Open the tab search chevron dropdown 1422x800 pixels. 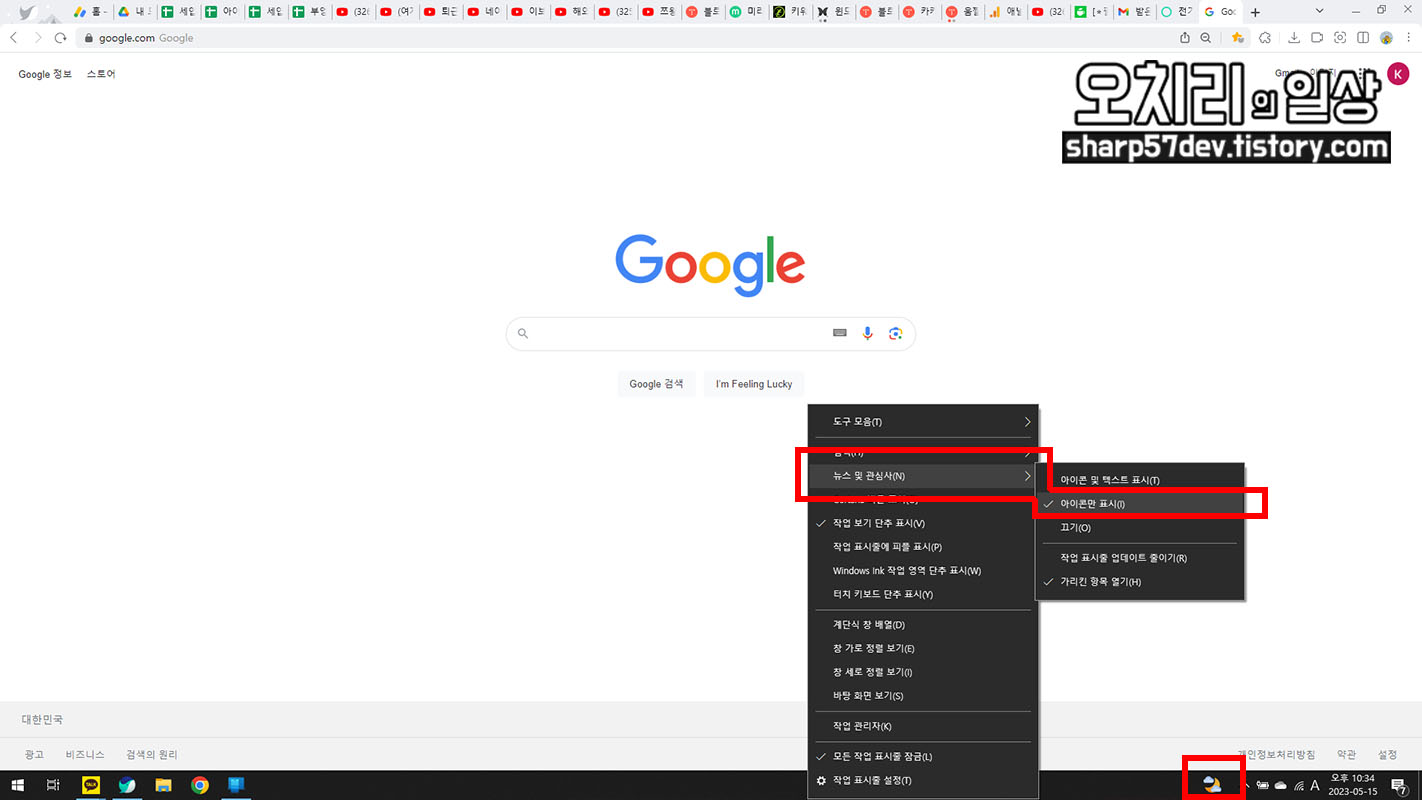point(1320,11)
